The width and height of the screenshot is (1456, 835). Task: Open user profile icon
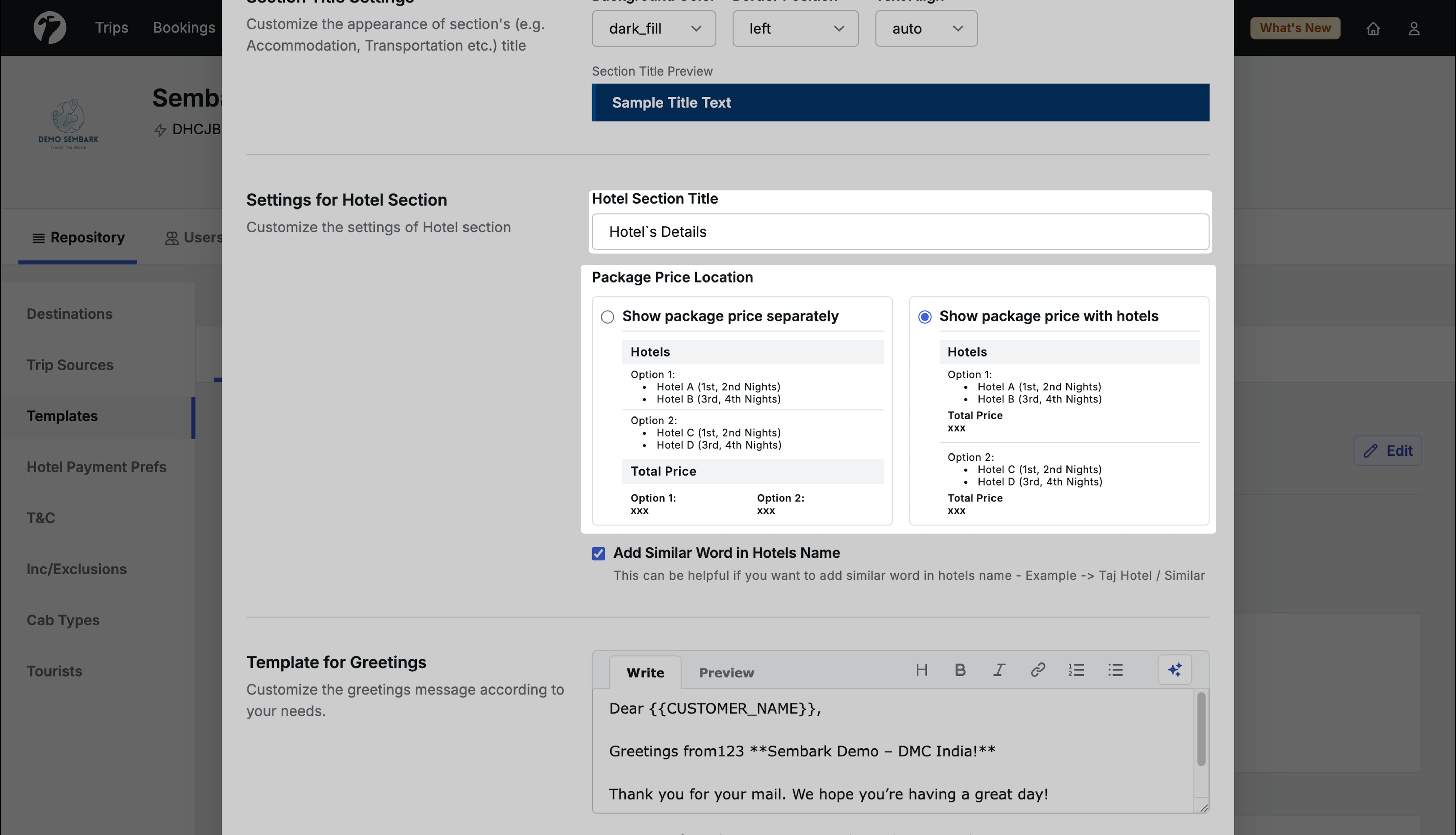1414,29
